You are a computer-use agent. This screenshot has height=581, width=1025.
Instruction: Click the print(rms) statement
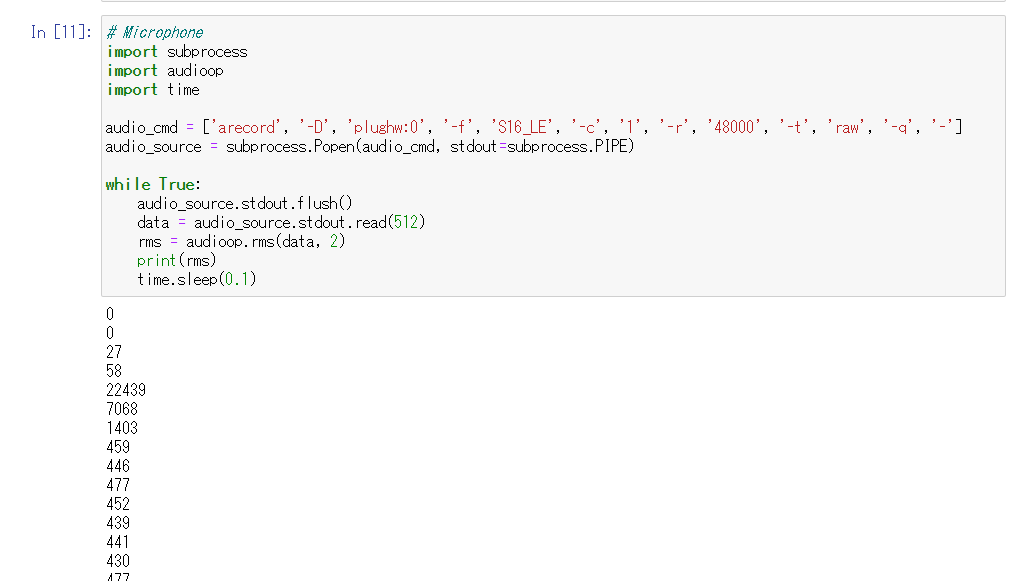tap(176, 260)
